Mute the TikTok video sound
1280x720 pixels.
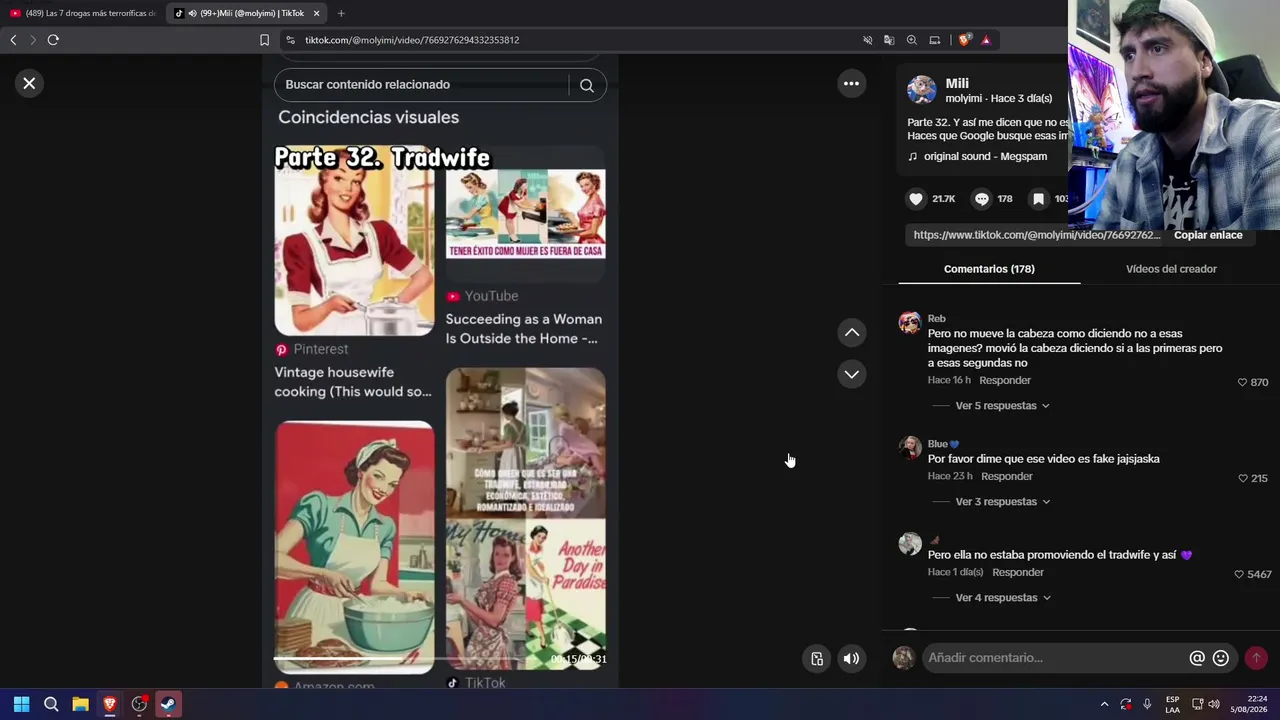(x=851, y=658)
